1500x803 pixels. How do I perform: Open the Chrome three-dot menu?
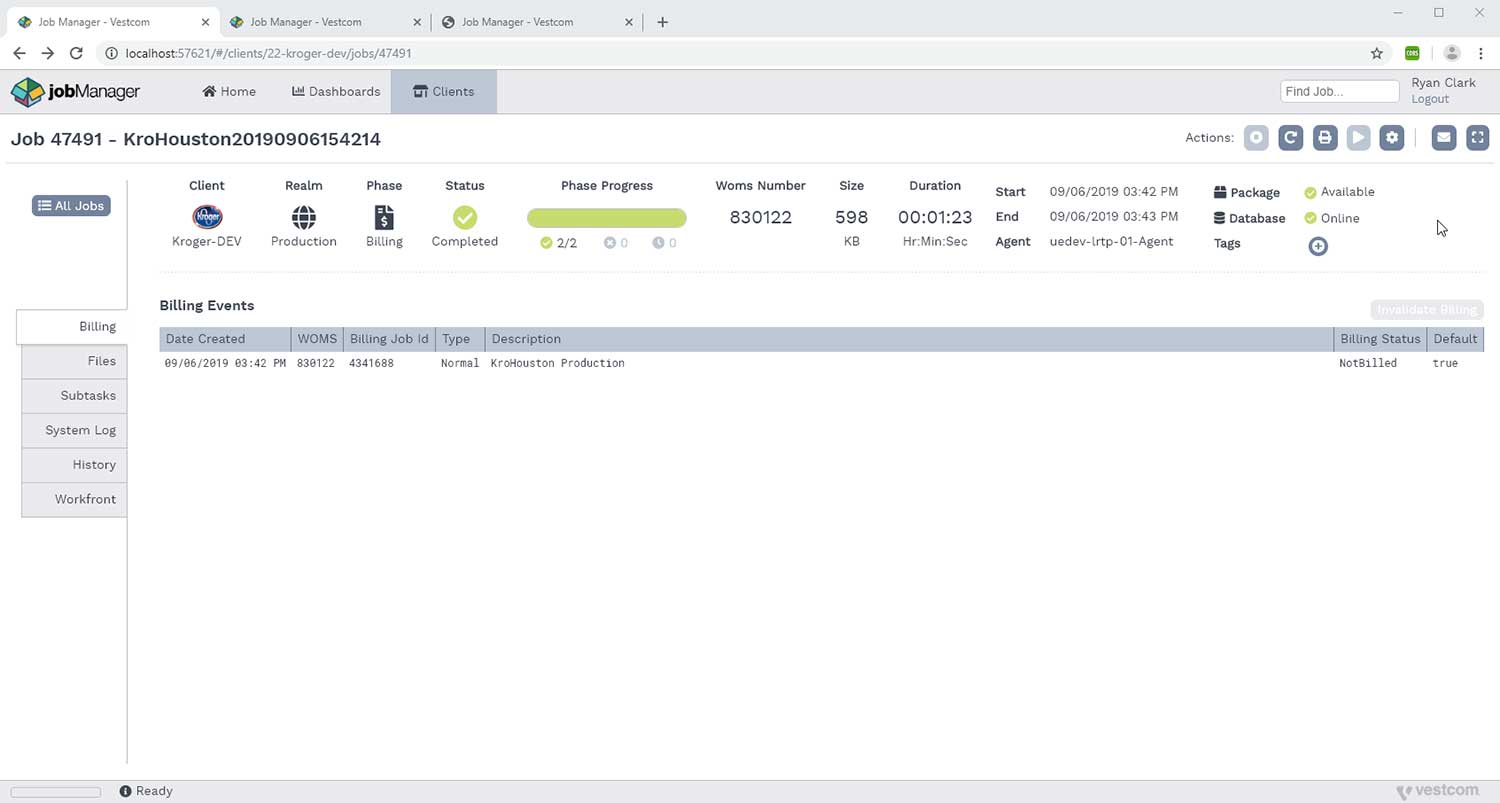[x=1481, y=53]
